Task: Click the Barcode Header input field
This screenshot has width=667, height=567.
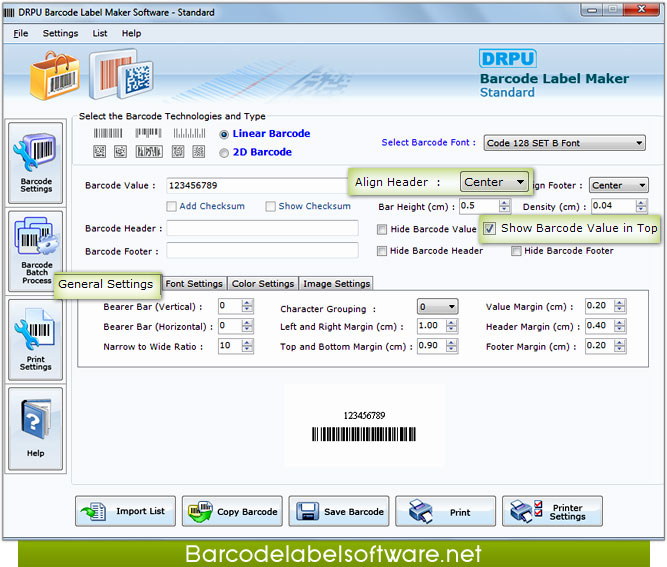Action: click(262, 228)
